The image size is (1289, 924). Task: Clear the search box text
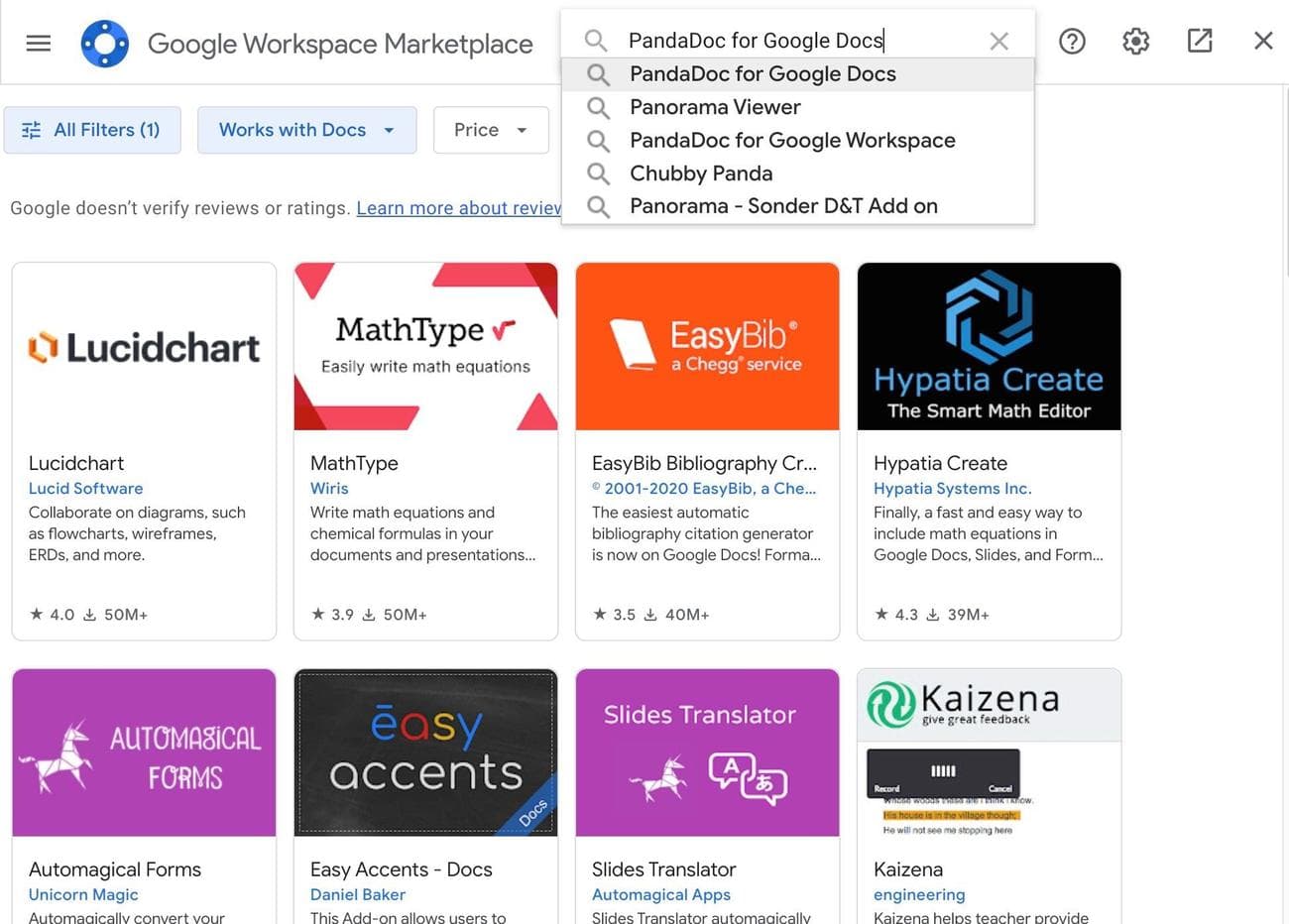coord(998,41)
